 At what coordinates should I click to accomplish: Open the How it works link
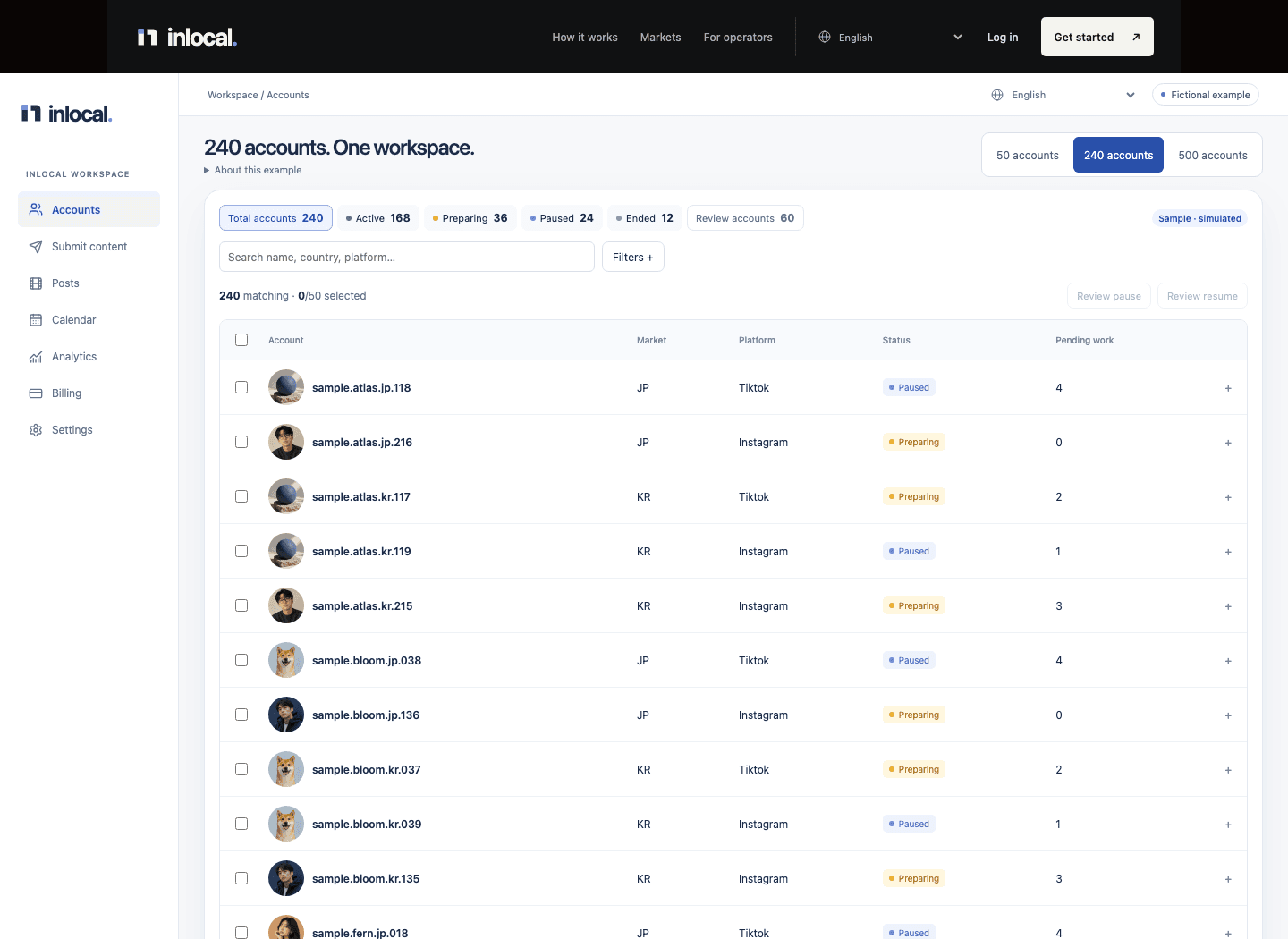[585, 37]
